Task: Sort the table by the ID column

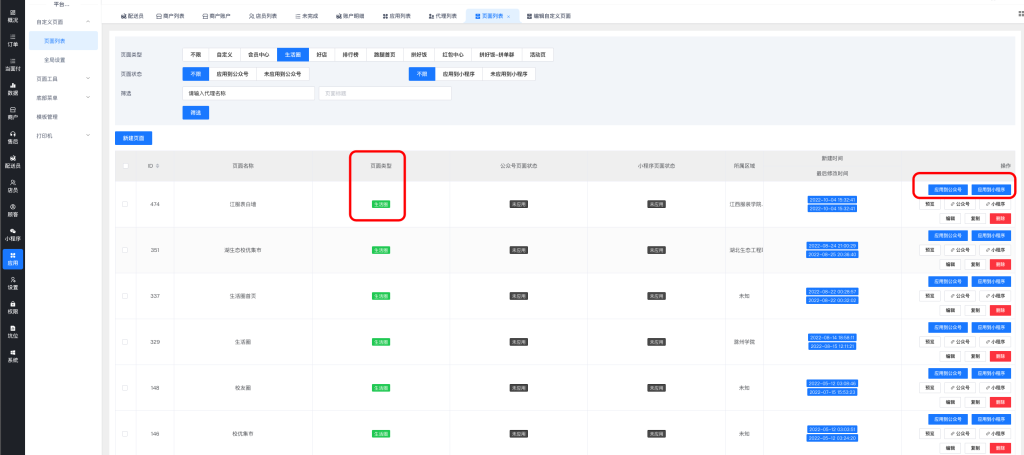Action: 157,165
